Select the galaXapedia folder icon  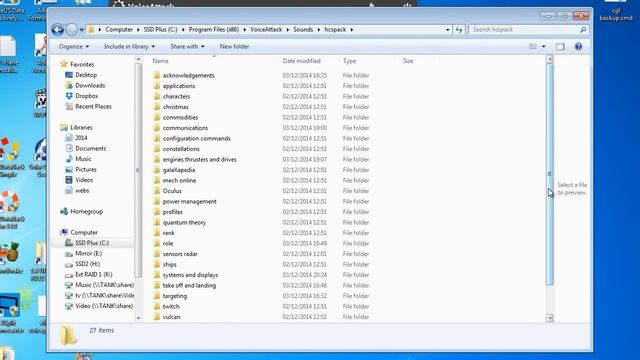[x=156, y=170]
